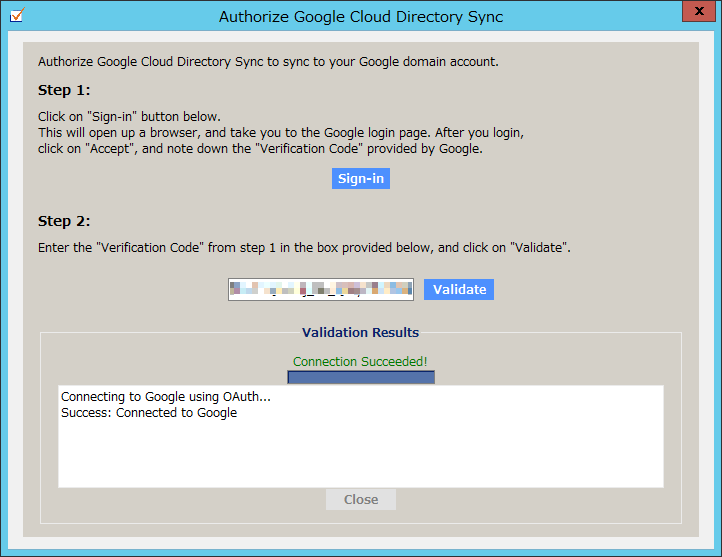The image size is (722, 557).
Task: Click 'Connecting to Google using OAuth...' log line
Action: tap(166, 397)
